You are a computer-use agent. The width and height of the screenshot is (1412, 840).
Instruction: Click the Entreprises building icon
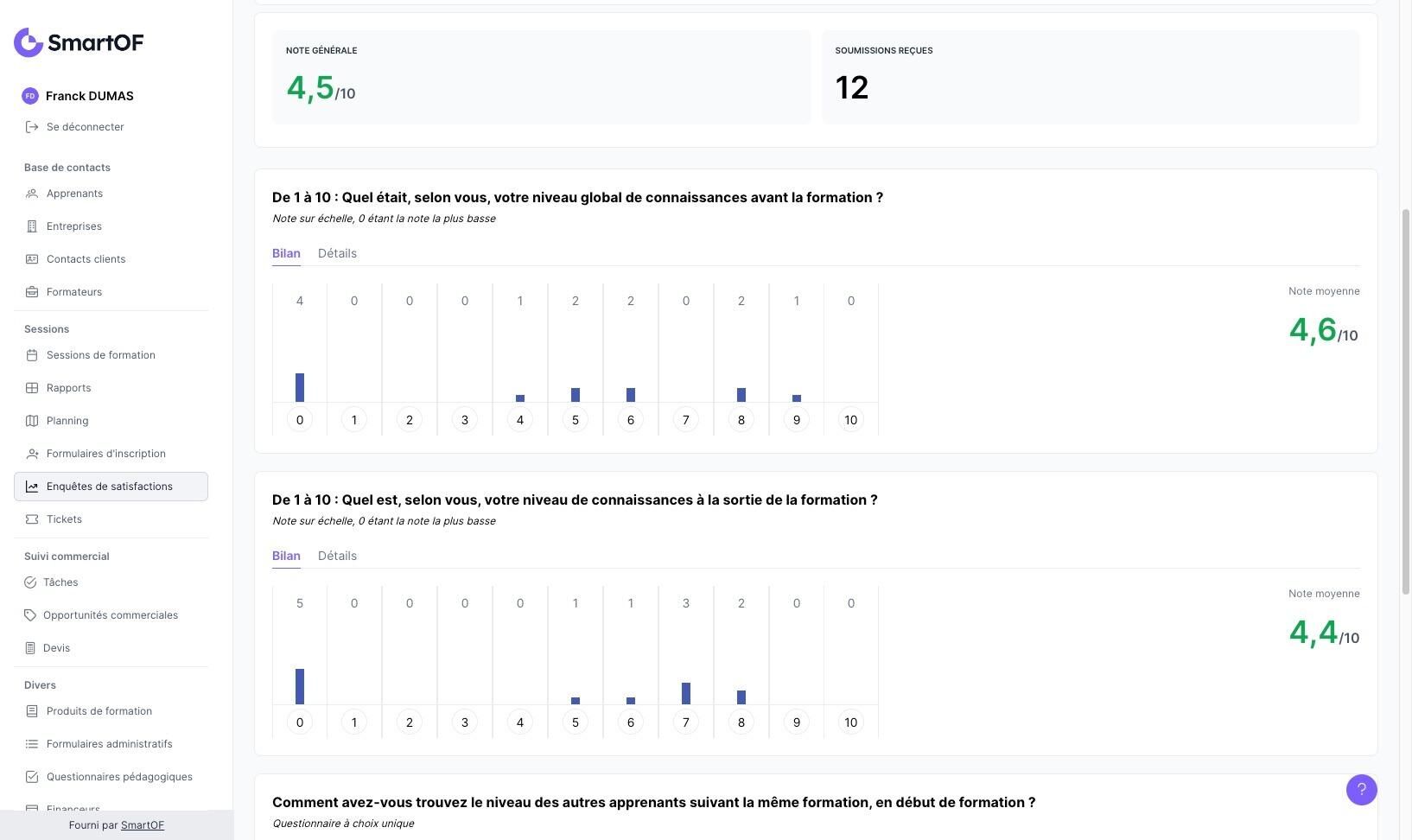point(32,226)
